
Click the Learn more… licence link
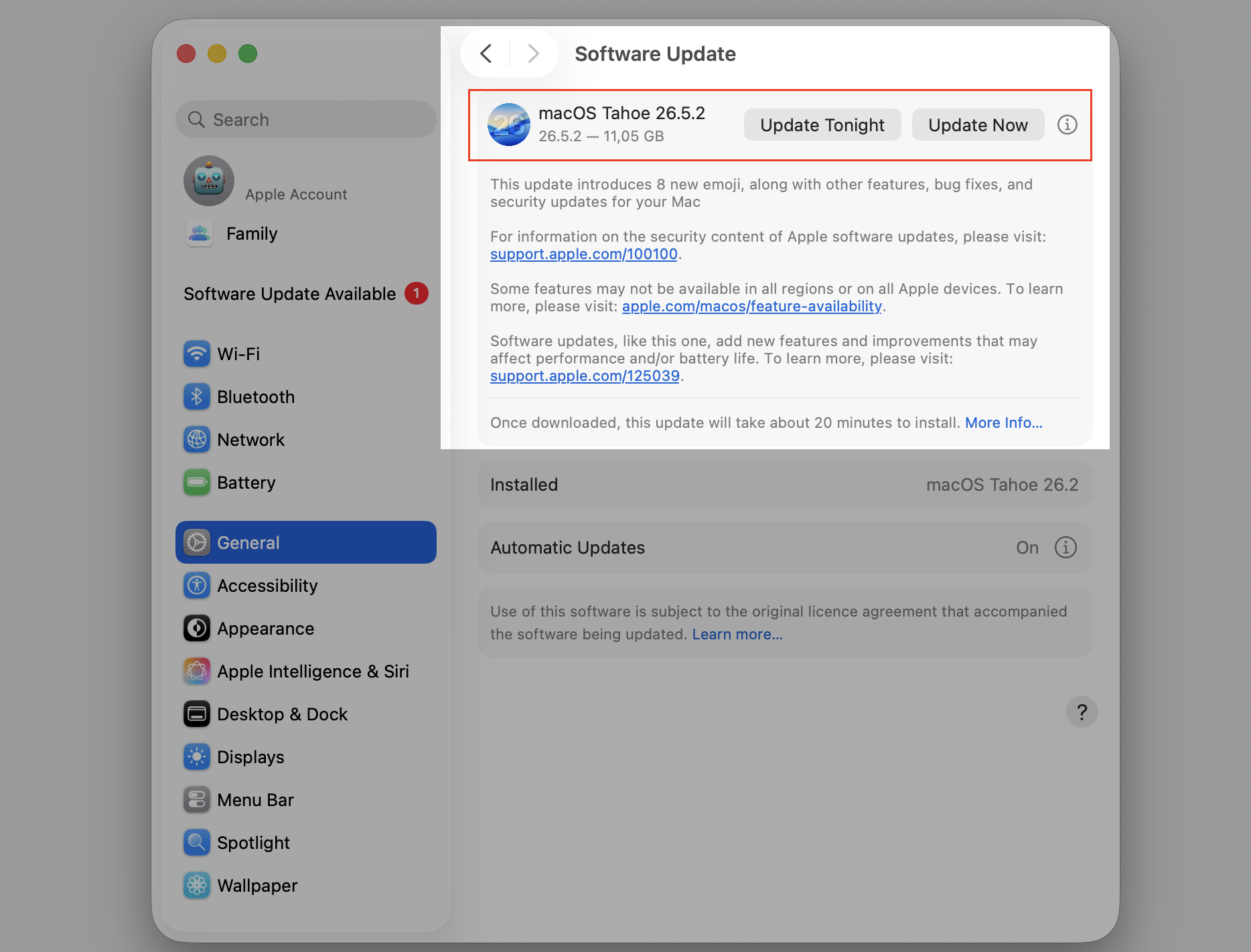click(x=737, y=634)
